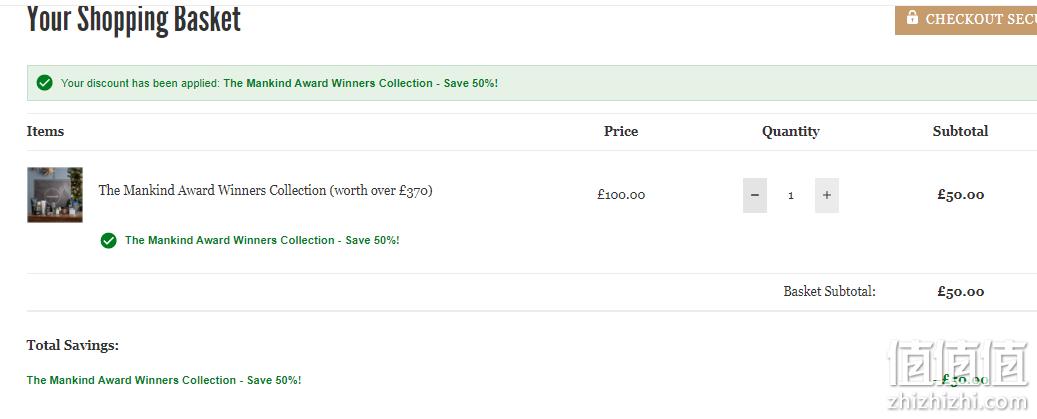Screen dimensions: 1037x419
Task: Click the green checkmark below product name
Action: [108, 241]
